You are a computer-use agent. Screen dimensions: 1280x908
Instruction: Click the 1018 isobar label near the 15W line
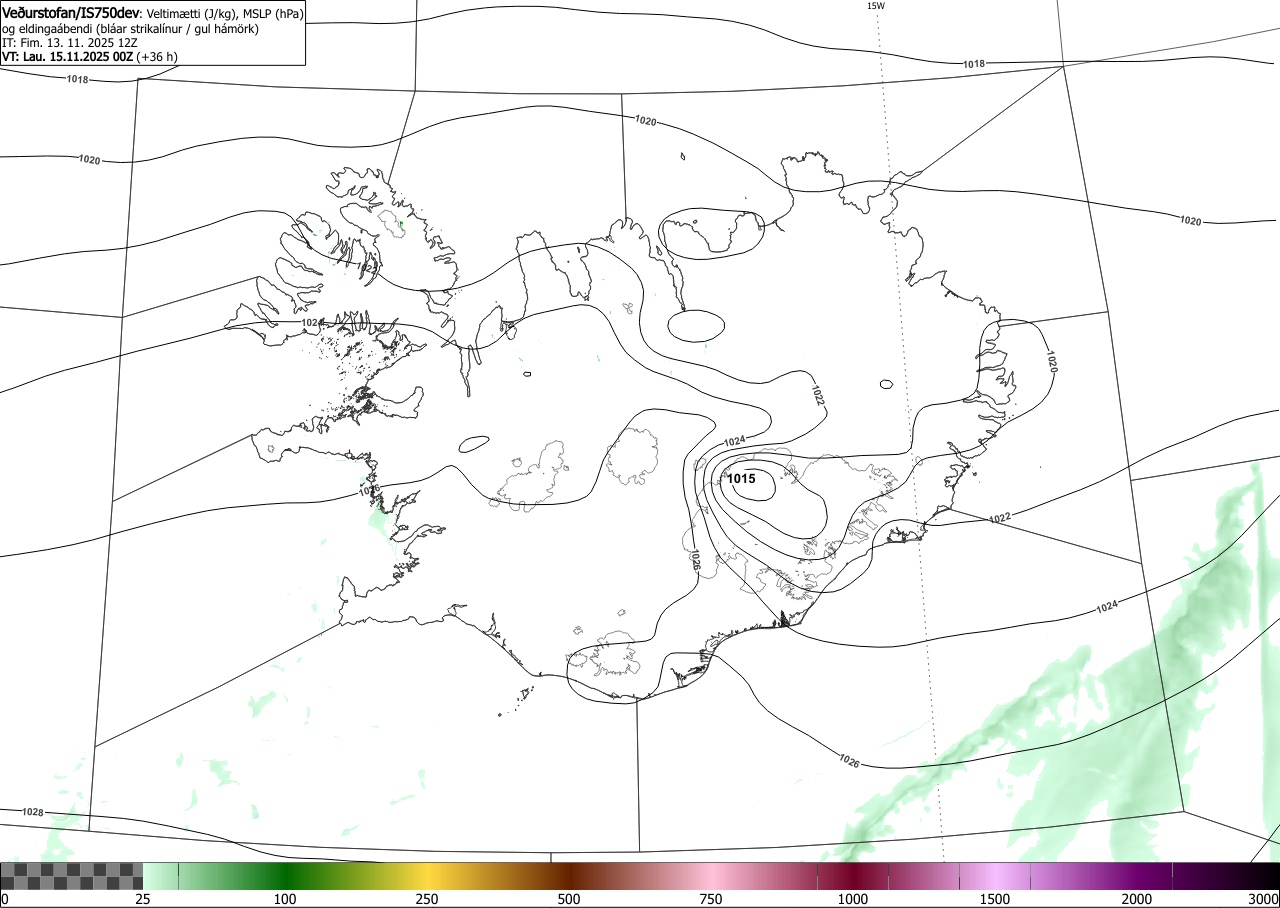[x=974, y=64]
